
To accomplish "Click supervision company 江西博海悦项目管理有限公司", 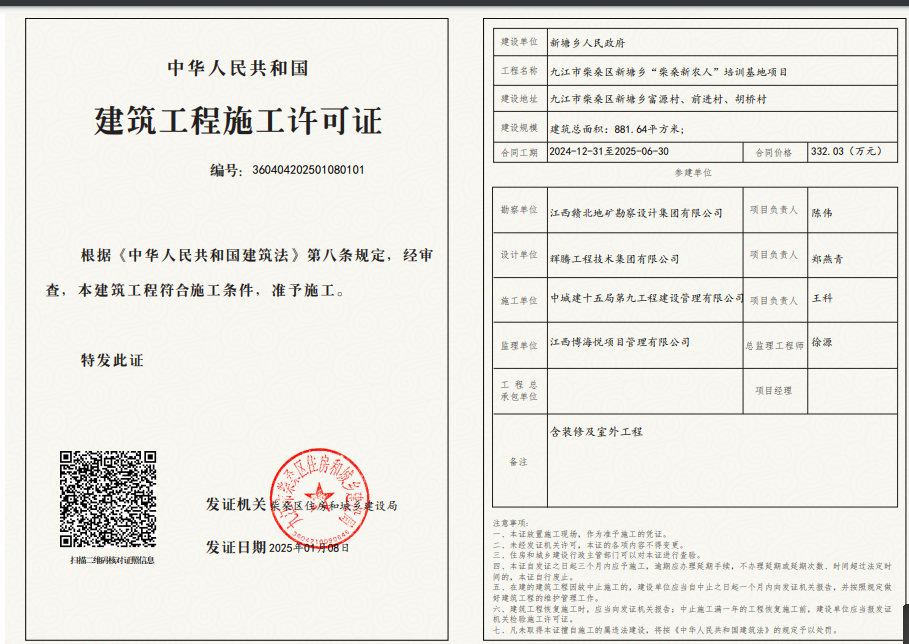I will tap(620, 342).
